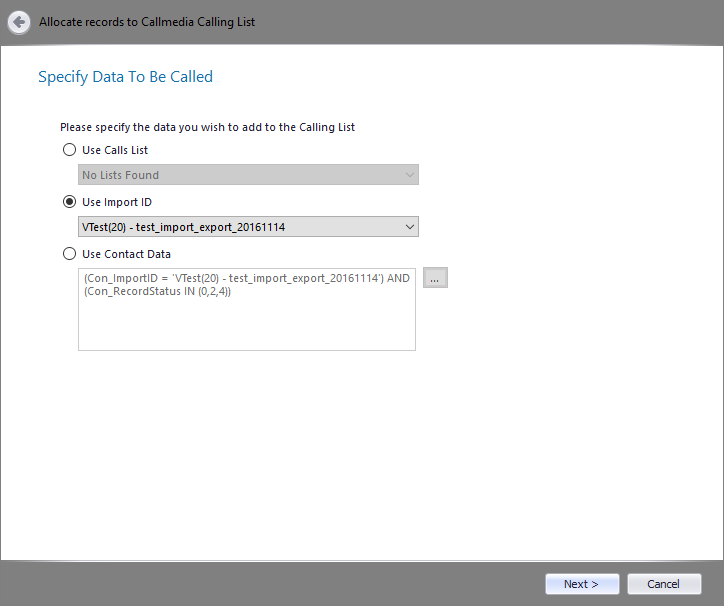Image resolution: width=724 pixels, height=606 pixels.
Task: Select the Use Import ID radio button
Action: click(69, 202)
